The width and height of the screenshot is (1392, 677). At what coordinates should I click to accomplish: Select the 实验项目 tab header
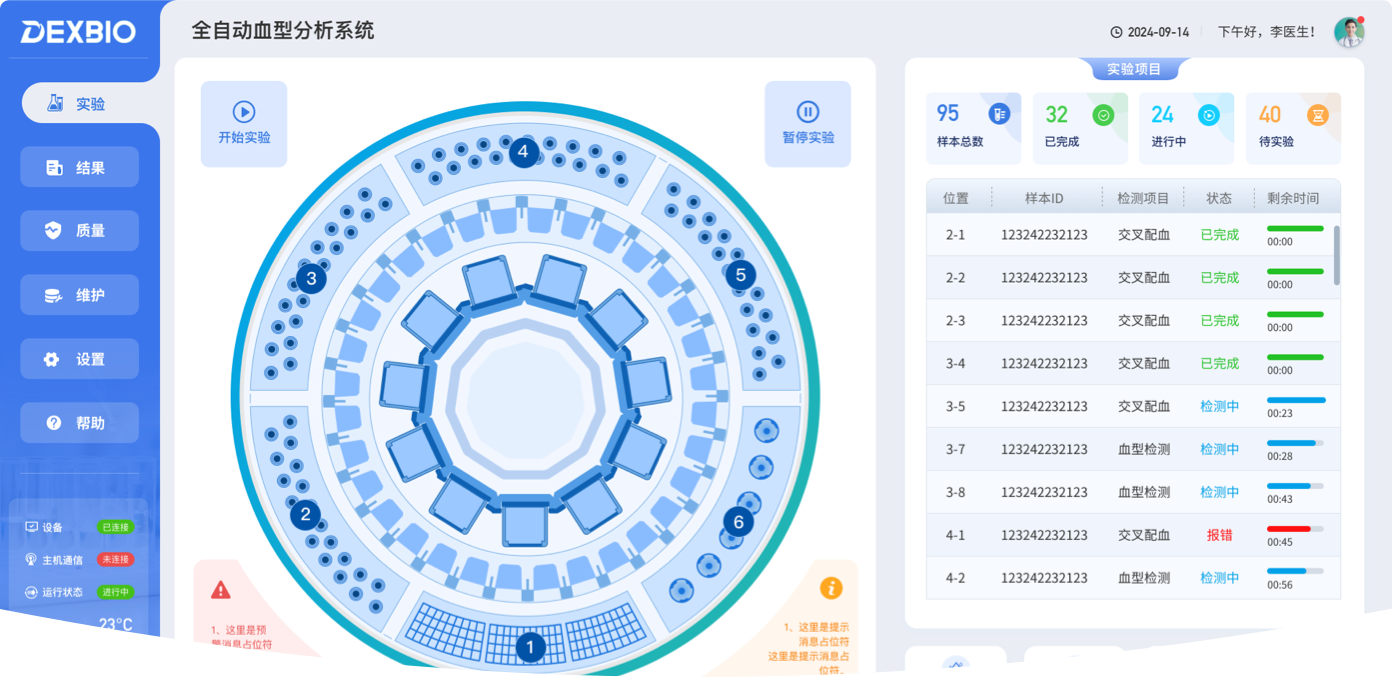click(x=1134, y=69)
